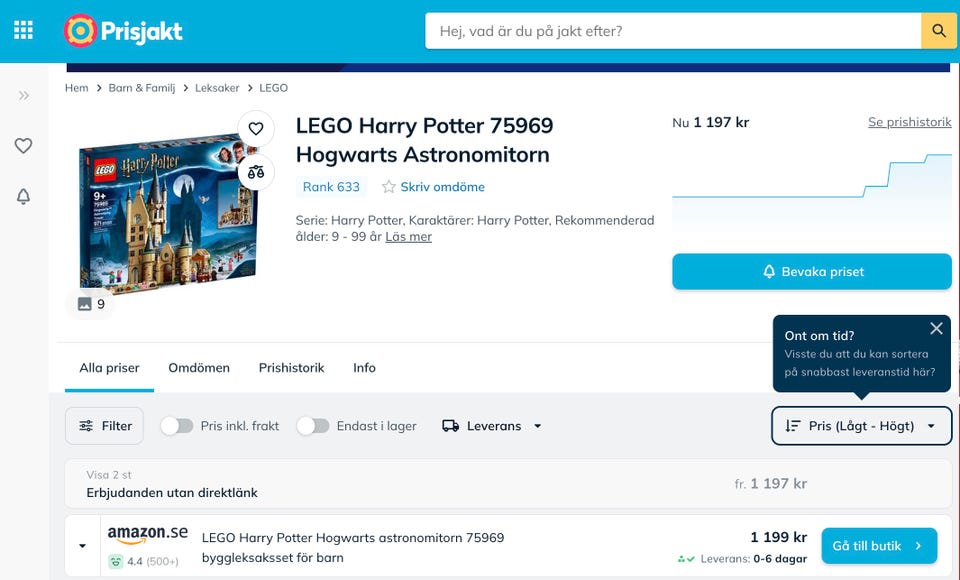Open 'Pris (Lågt - Högt)' sort dropdown

point(861,426)
